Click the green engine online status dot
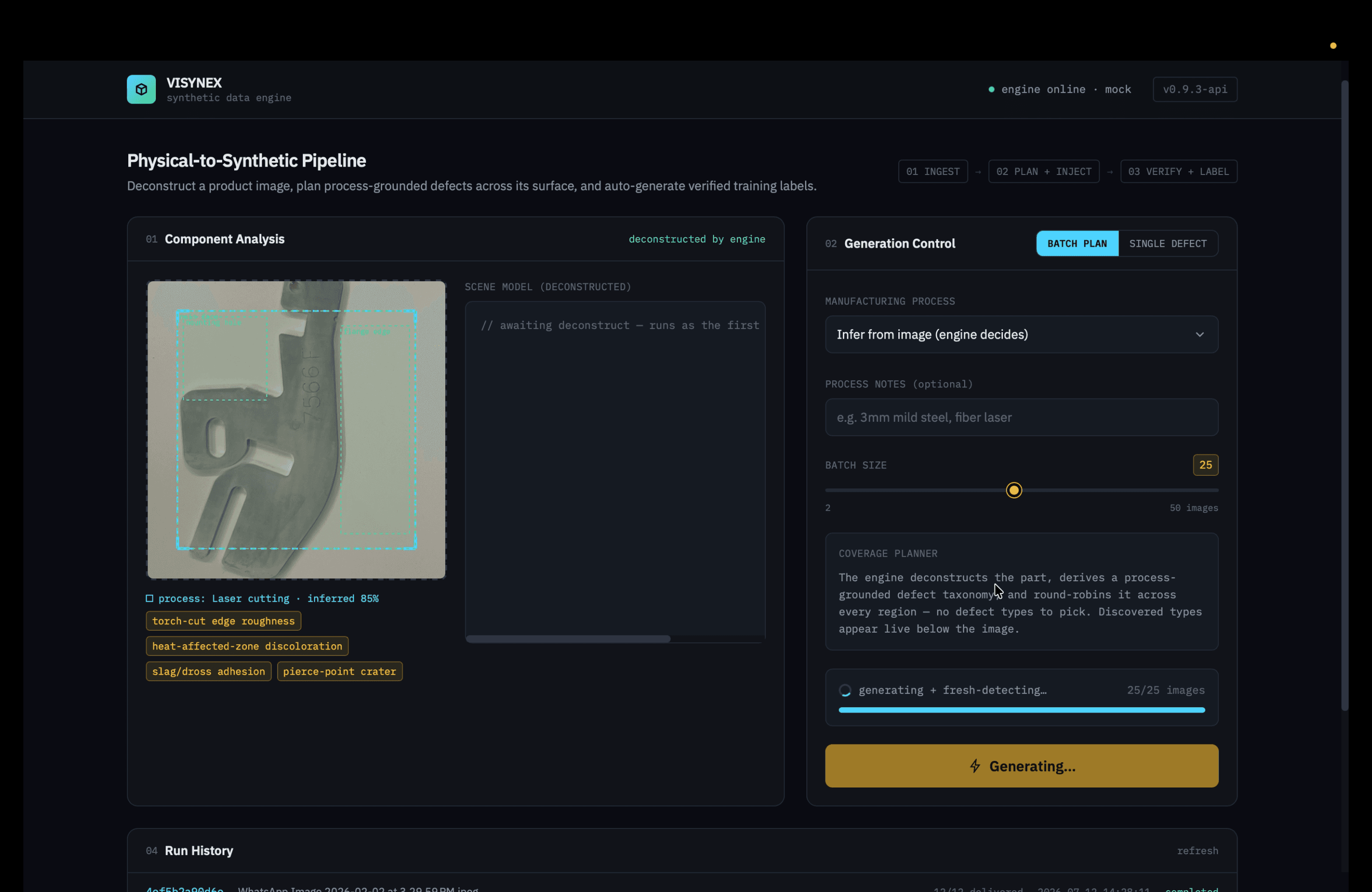 point(992,89)
